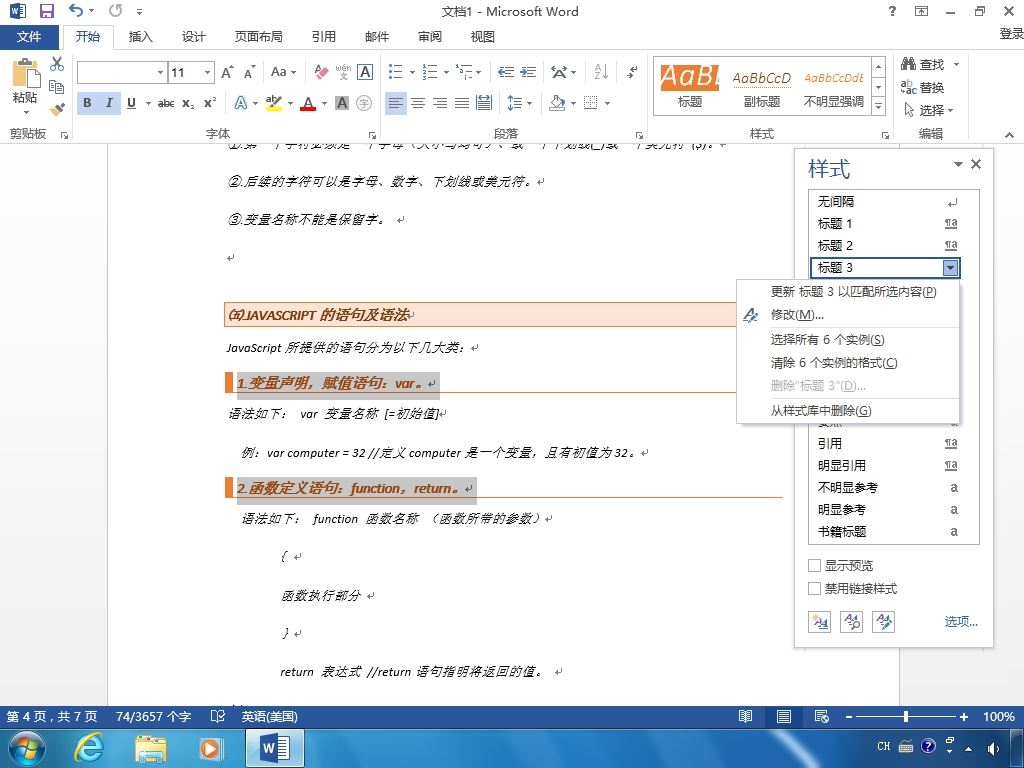Switch to Read Mode view in status bar

[745, 716]
